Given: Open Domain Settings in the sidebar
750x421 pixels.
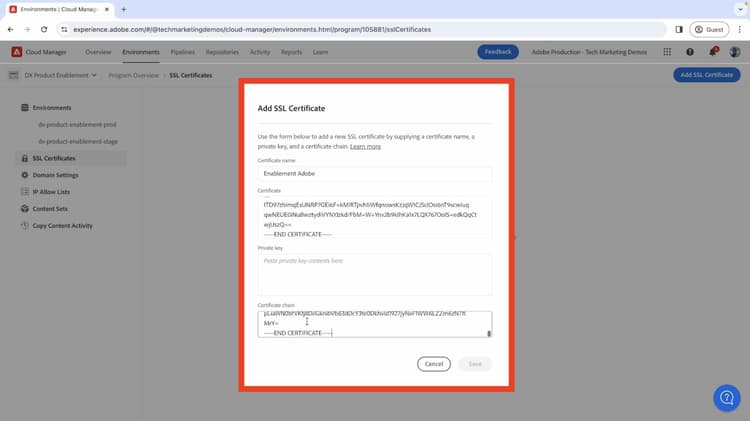Looking at the screenshot, I should 55,175.
